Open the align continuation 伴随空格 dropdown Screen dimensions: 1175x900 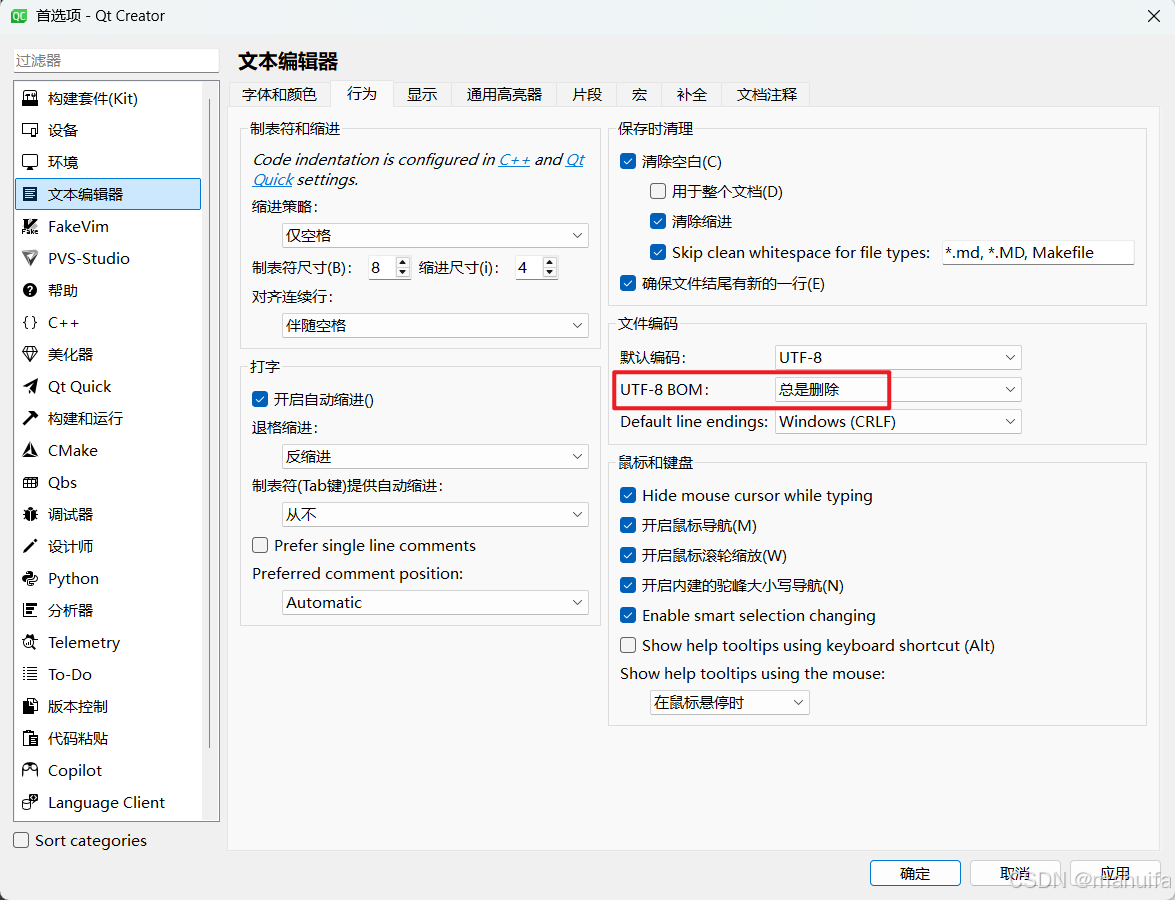pos(435,325)
